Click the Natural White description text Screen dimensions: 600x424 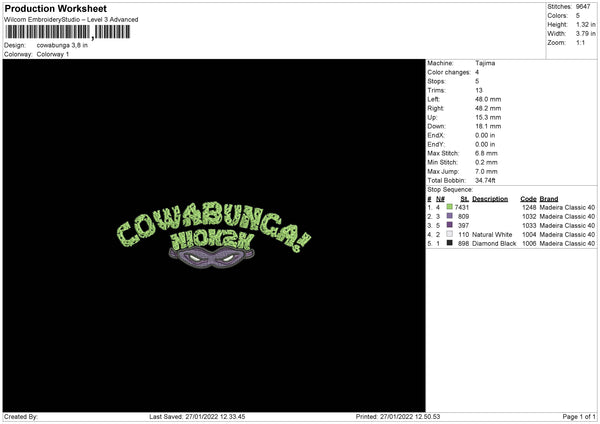[492, 235]
